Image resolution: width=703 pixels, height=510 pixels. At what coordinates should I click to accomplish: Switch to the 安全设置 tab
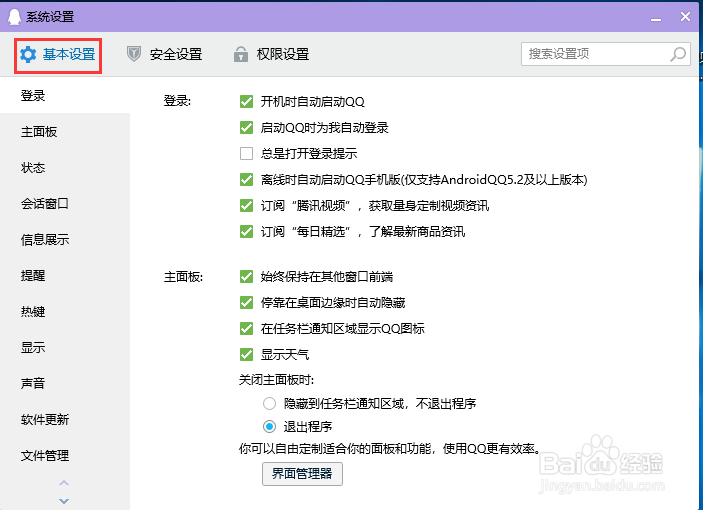point(165,55)
